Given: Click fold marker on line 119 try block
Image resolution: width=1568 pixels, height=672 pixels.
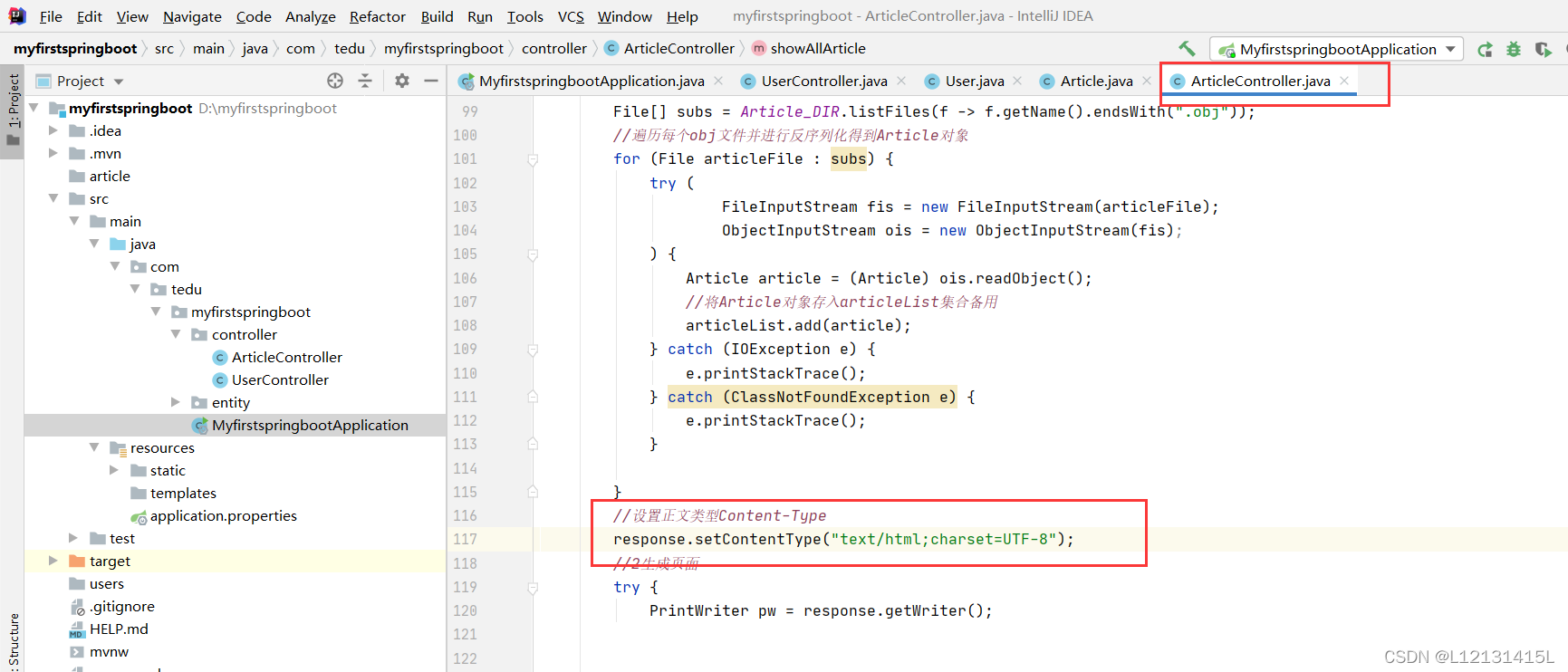Looking at the screenshot, I should (533, 588).
